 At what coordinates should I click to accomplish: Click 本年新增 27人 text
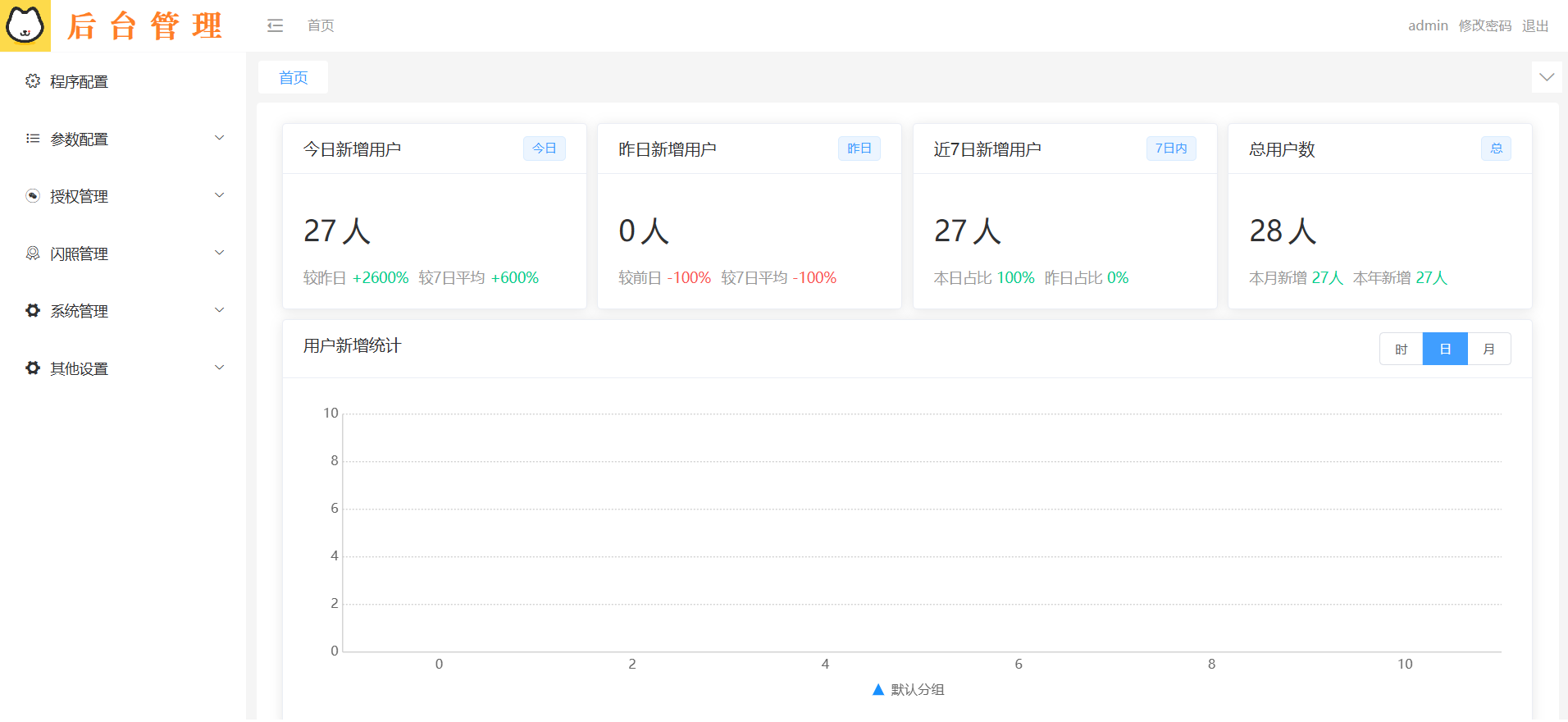point(1400,278)
